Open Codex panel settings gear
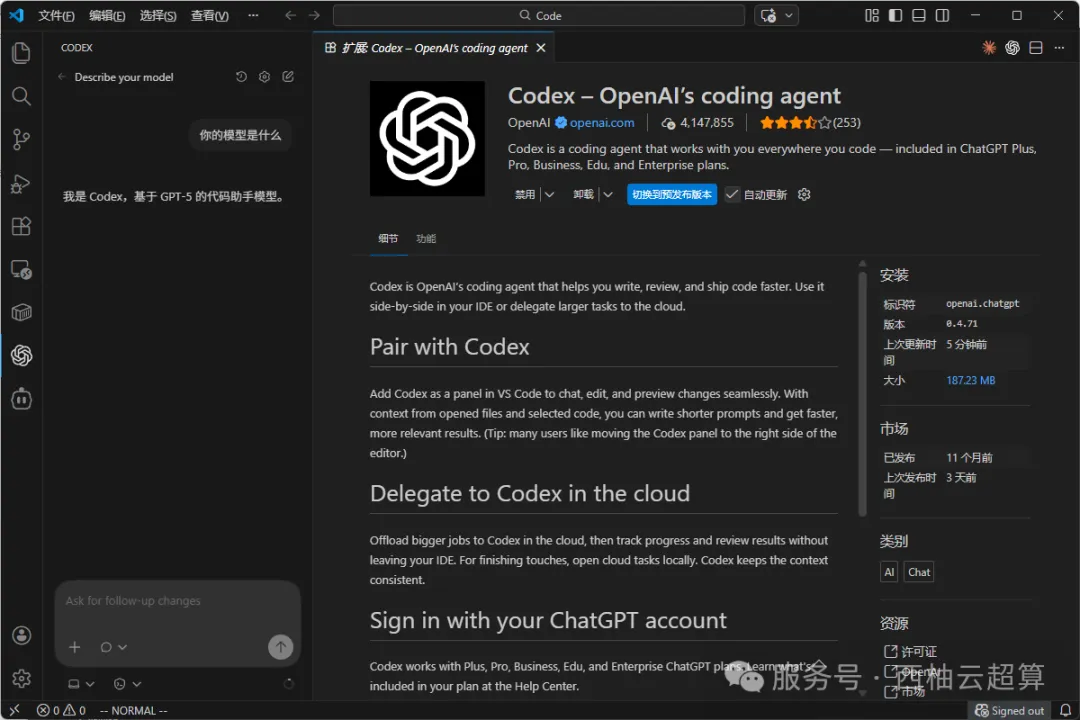The width and height of the screenshot is (1080, 720). pyautogui.click(x=264, y=76)
